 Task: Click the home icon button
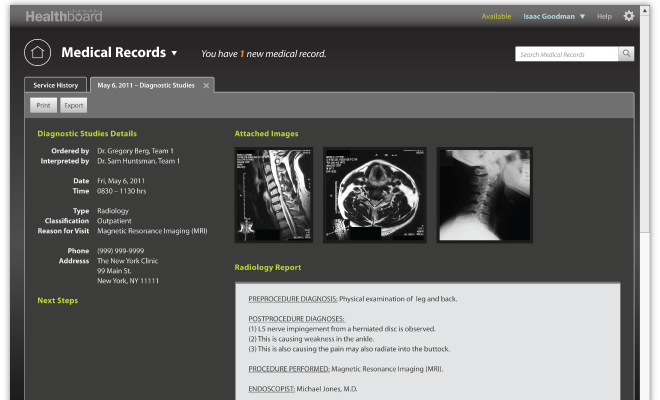click(x=37, y=52)
